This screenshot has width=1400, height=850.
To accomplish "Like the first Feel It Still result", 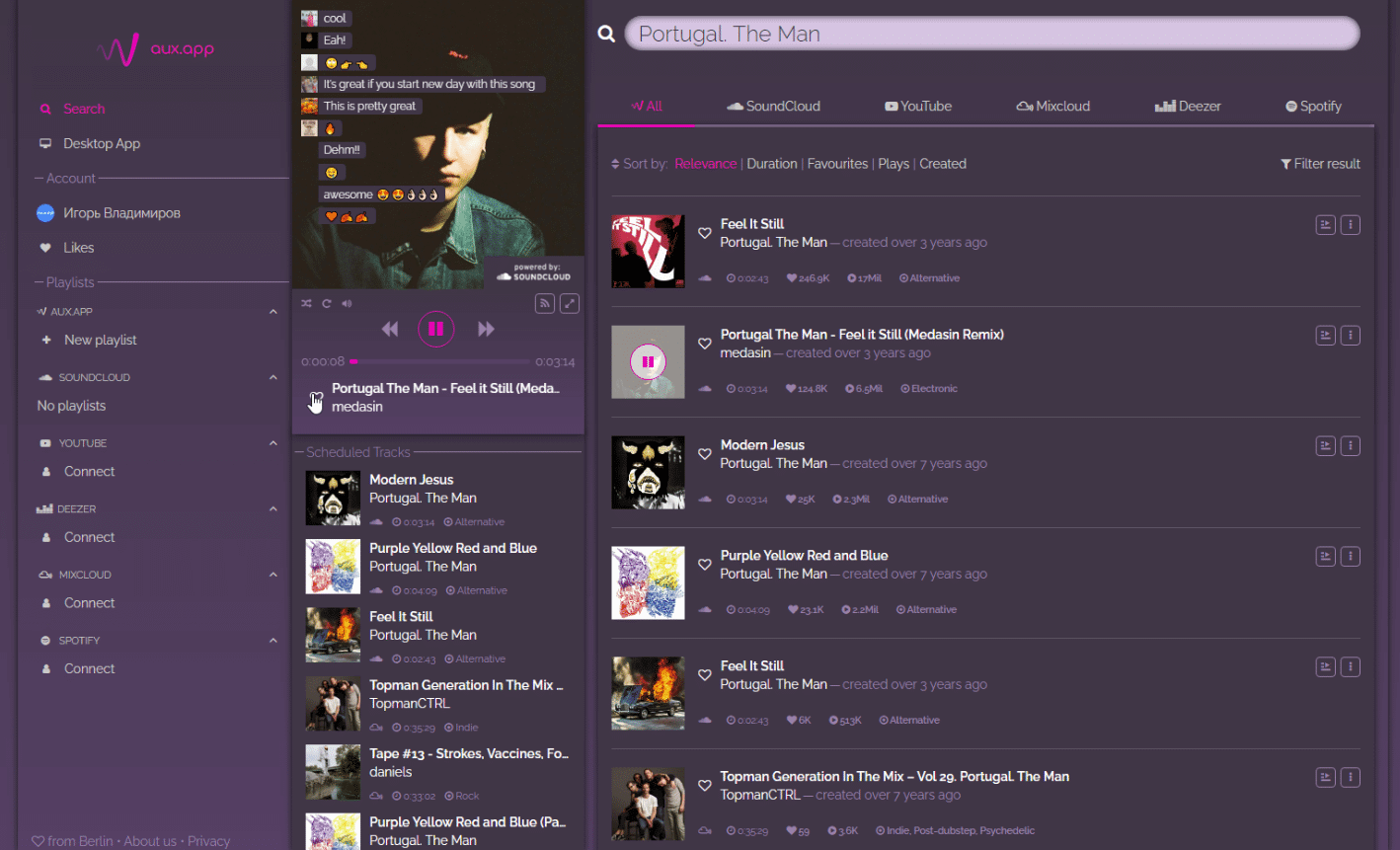I will click(x=705, y=233).
